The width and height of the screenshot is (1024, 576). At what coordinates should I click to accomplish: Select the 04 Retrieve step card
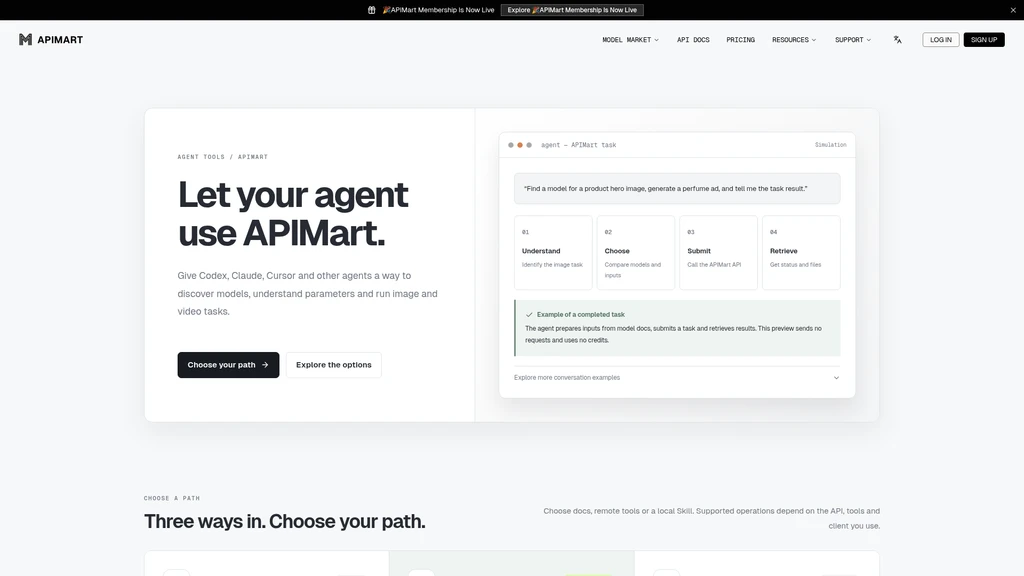pos(801,253)
